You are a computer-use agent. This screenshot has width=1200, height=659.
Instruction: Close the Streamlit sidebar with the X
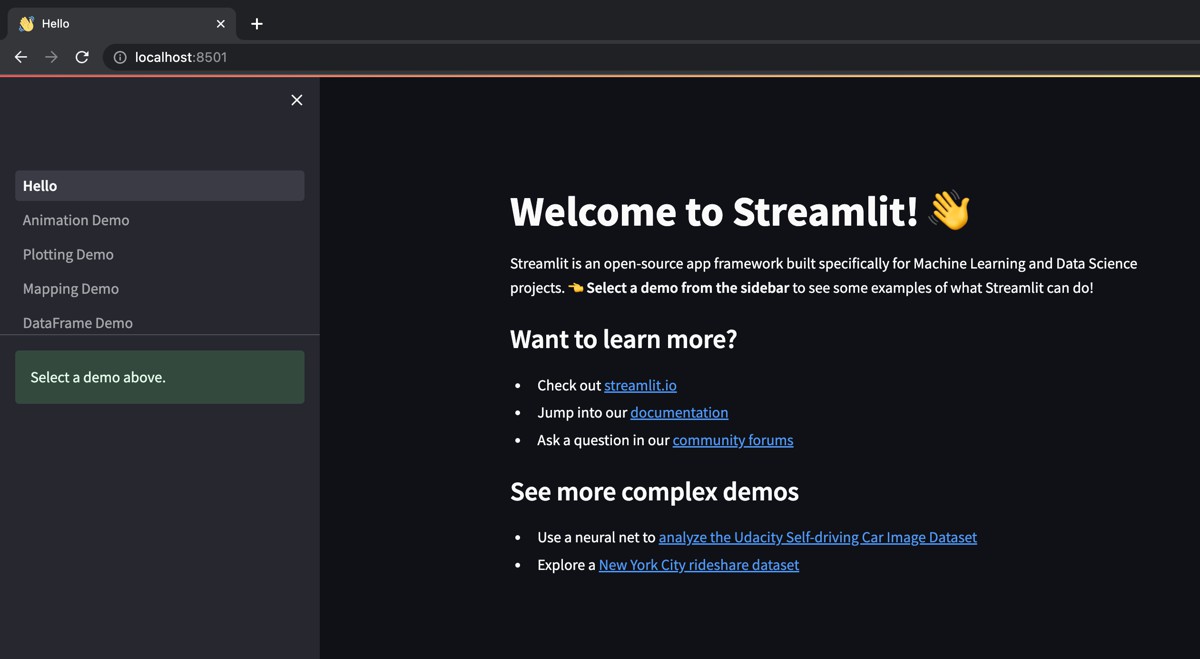click(296, 100)
